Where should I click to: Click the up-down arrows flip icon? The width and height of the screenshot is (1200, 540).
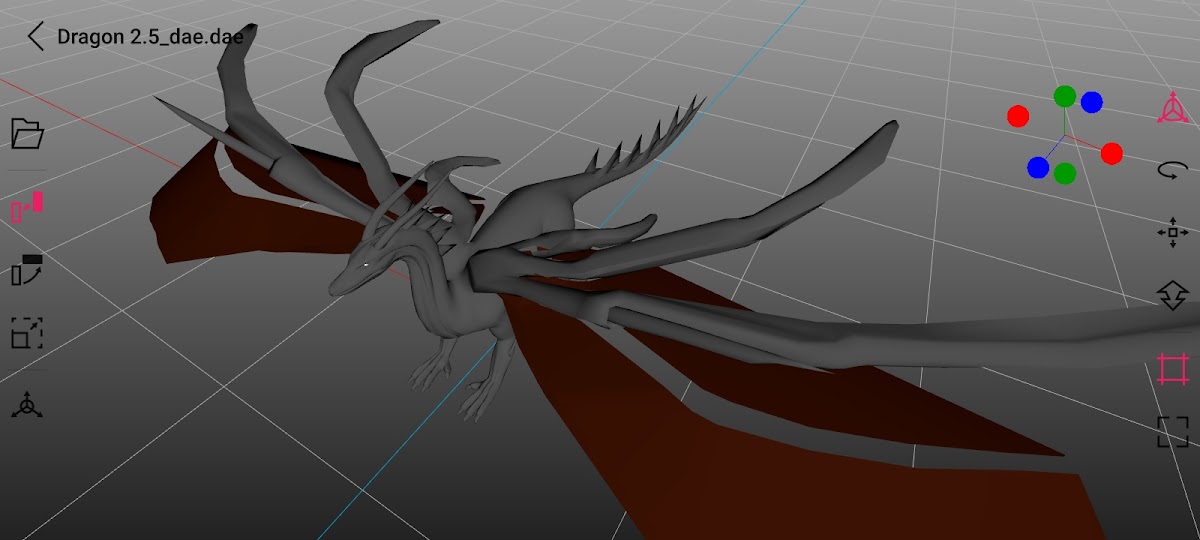(1172, 296)
